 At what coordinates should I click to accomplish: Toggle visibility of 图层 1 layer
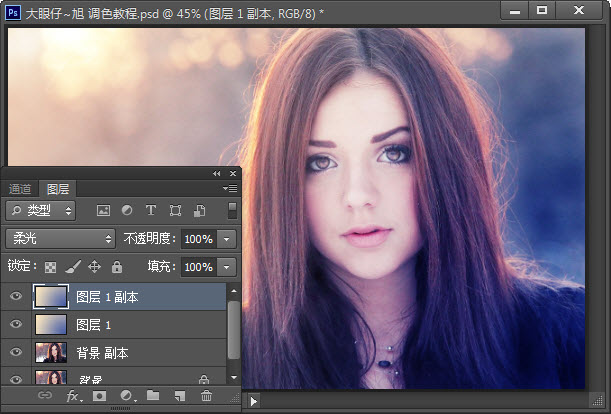15,325
